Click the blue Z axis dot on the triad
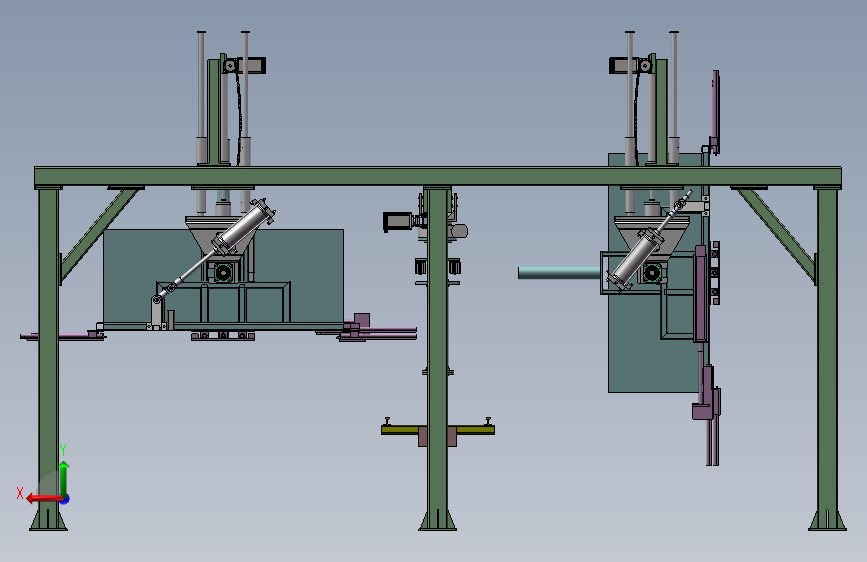Screen dimensions: 867x562 tap(66, 499)
